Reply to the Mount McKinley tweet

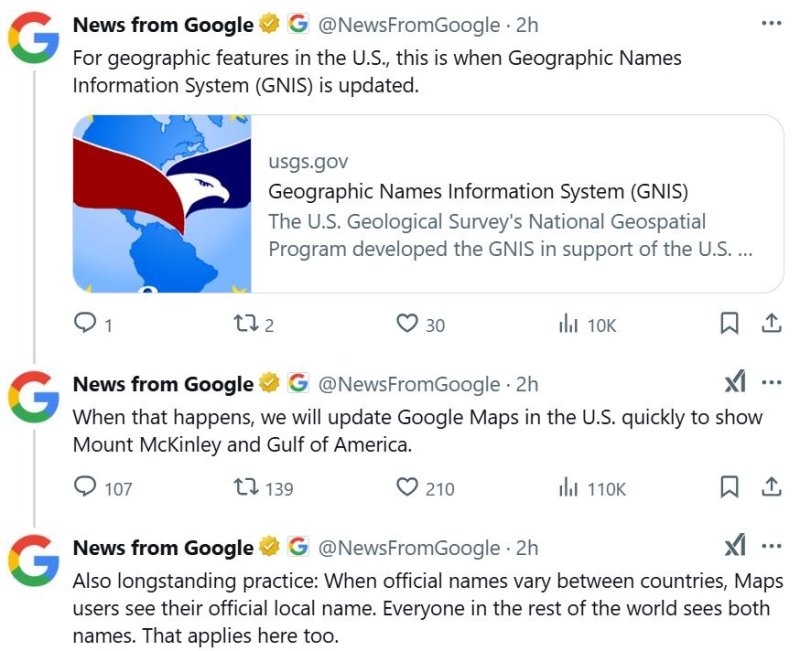coord(86,487)
